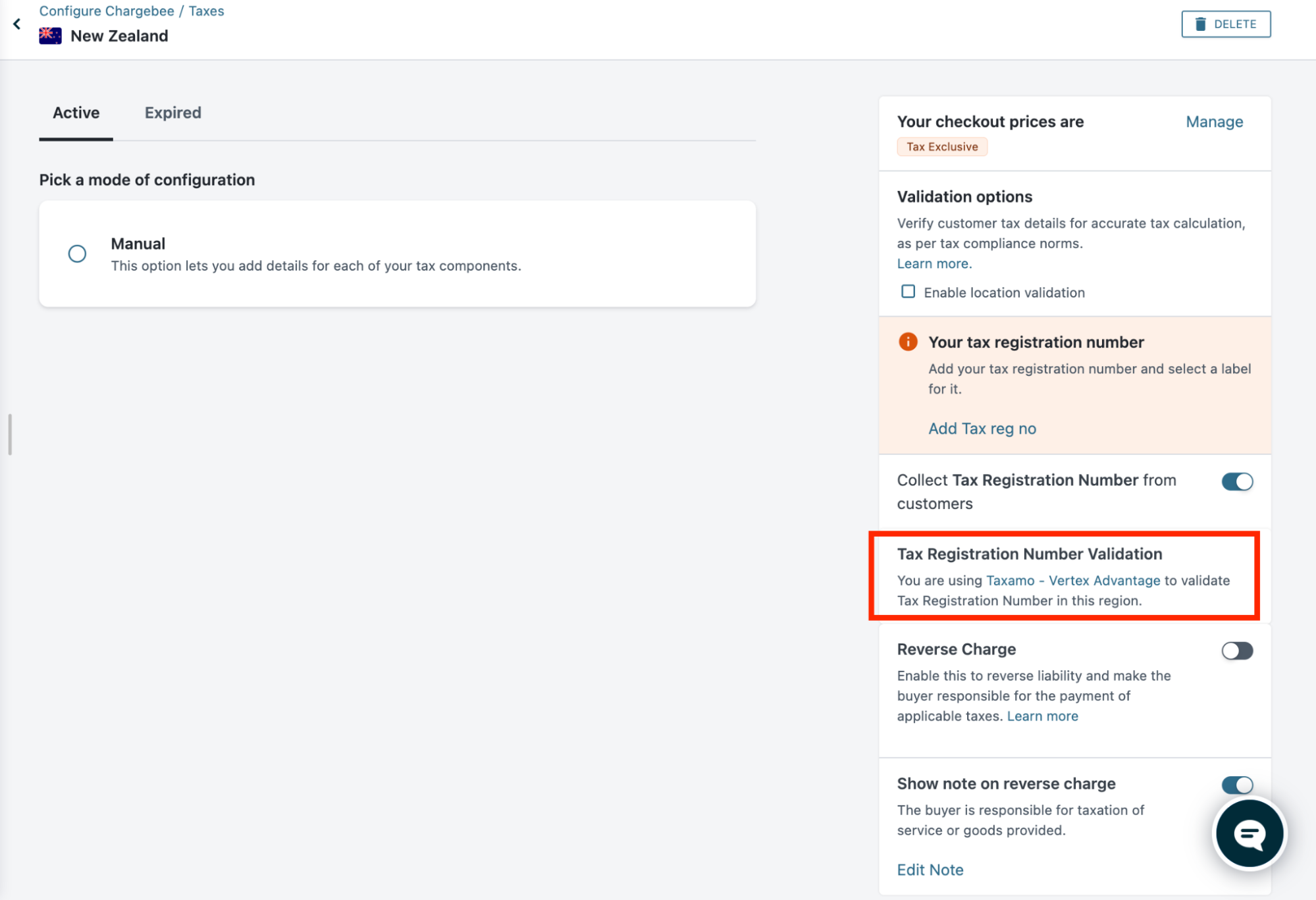
Task: Open Learn more under Reverse Charge
Action: tap(1042, 716)
